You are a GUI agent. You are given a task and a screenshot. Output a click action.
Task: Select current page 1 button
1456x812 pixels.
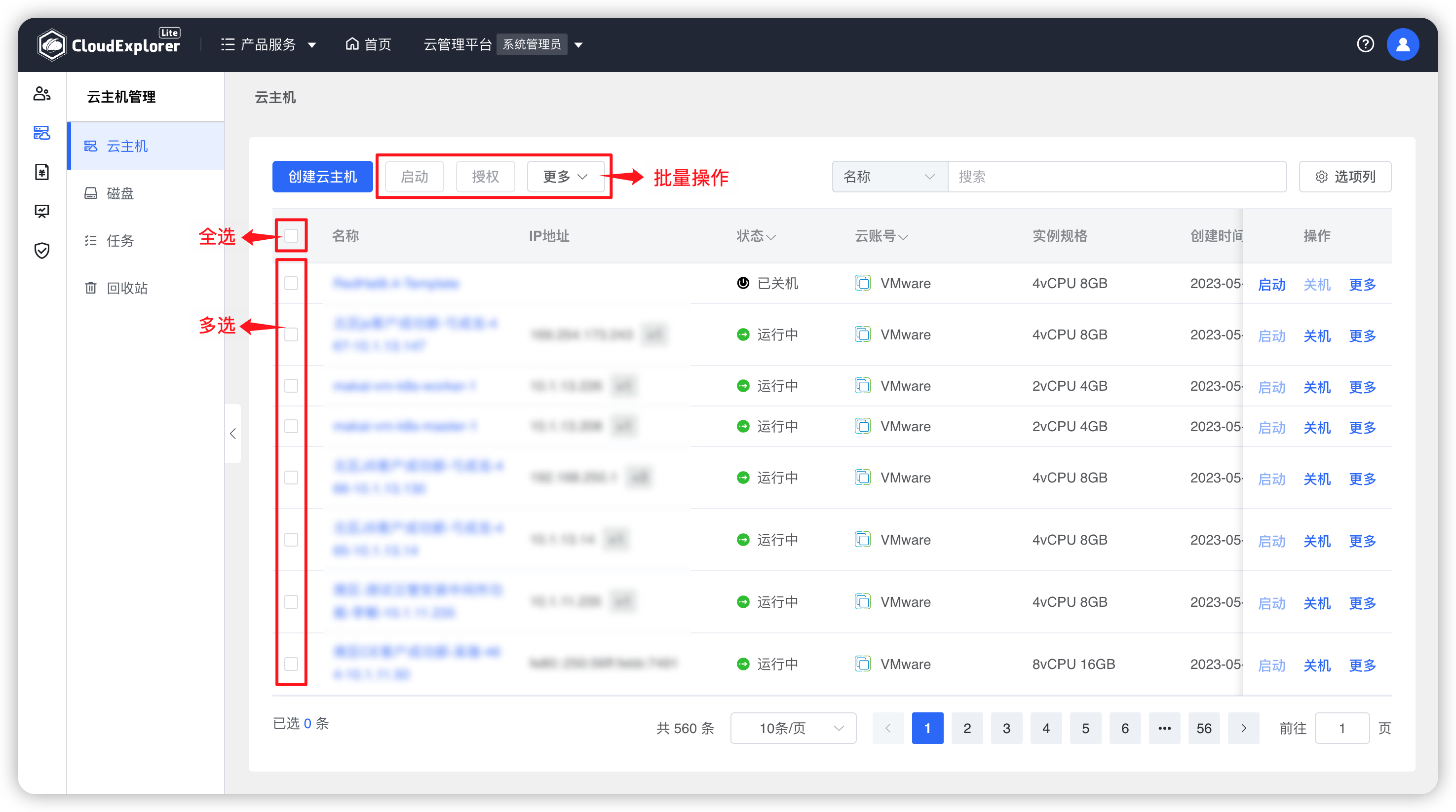point(927,728)
